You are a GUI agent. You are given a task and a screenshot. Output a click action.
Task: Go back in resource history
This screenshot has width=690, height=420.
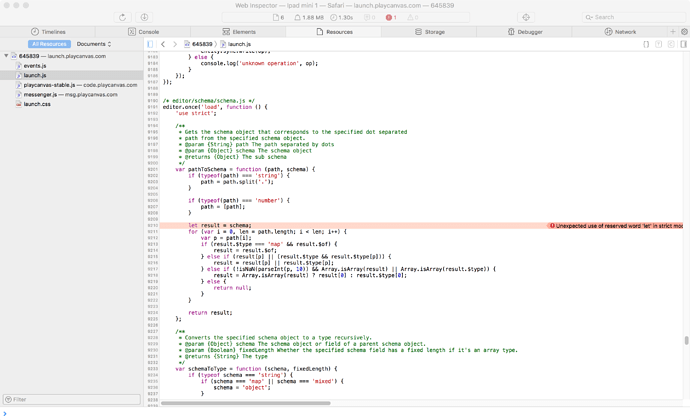pos(163,44)
